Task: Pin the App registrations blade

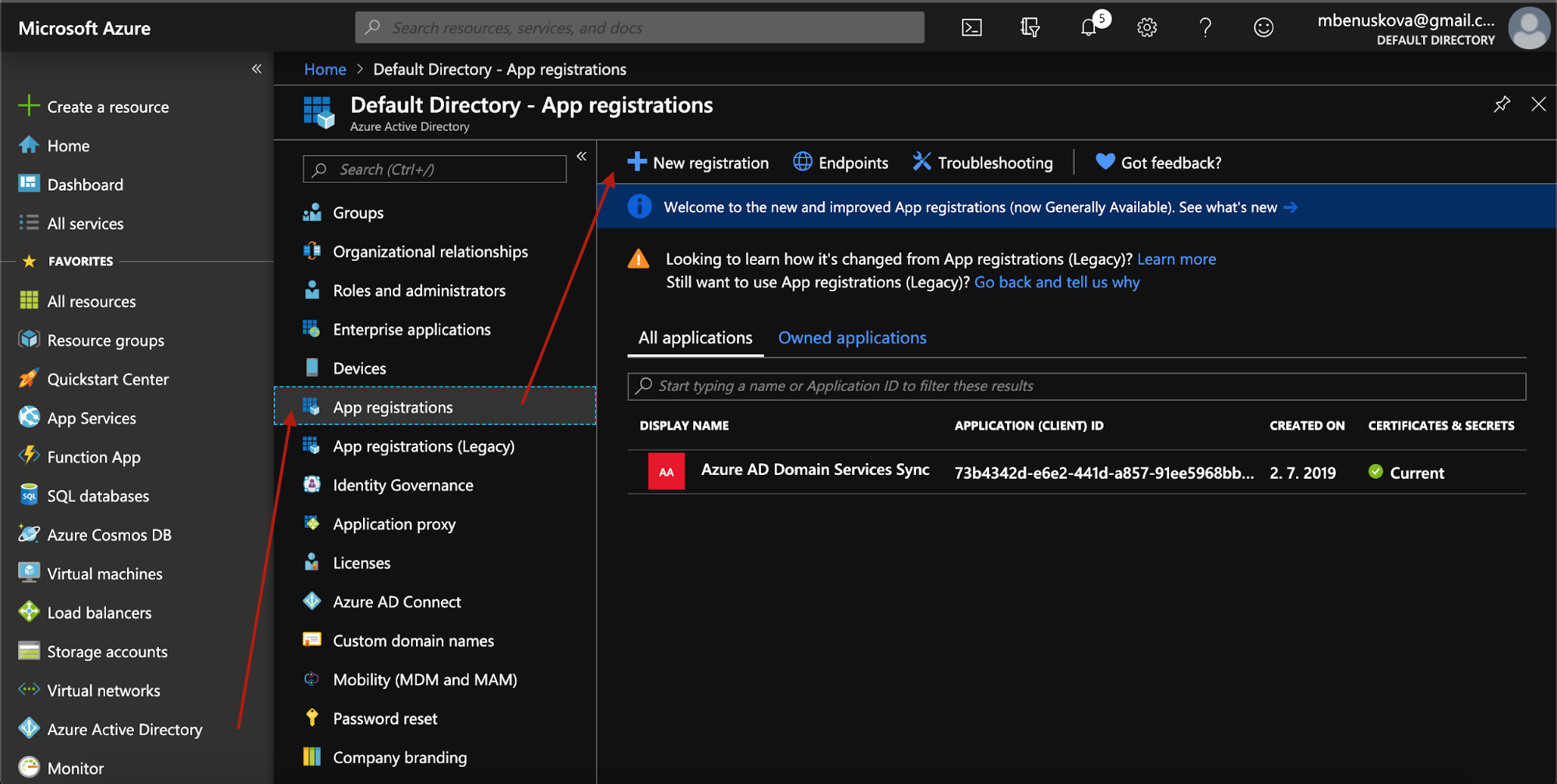Action: tap(1502, 104)
